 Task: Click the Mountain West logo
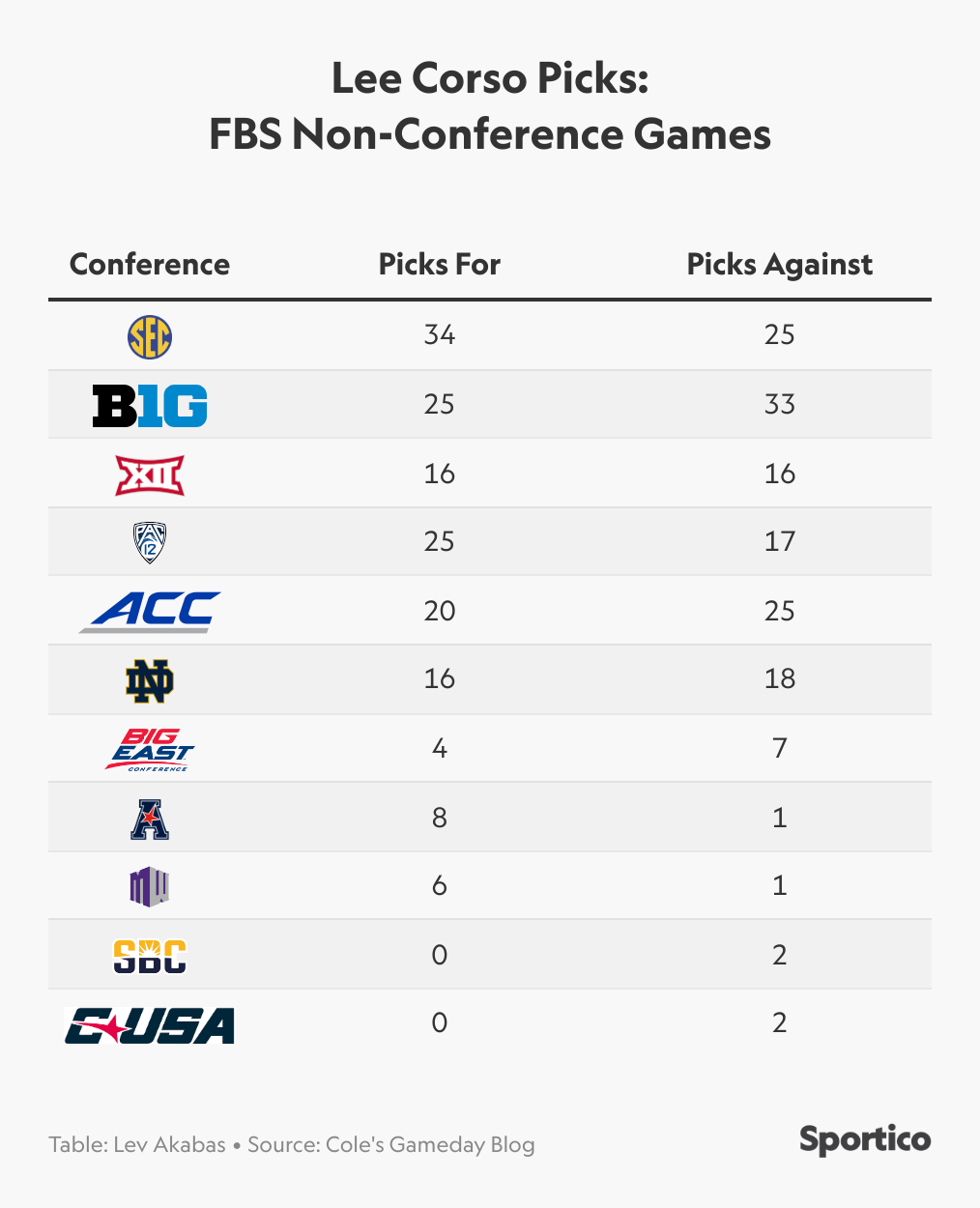pos(150,886)
